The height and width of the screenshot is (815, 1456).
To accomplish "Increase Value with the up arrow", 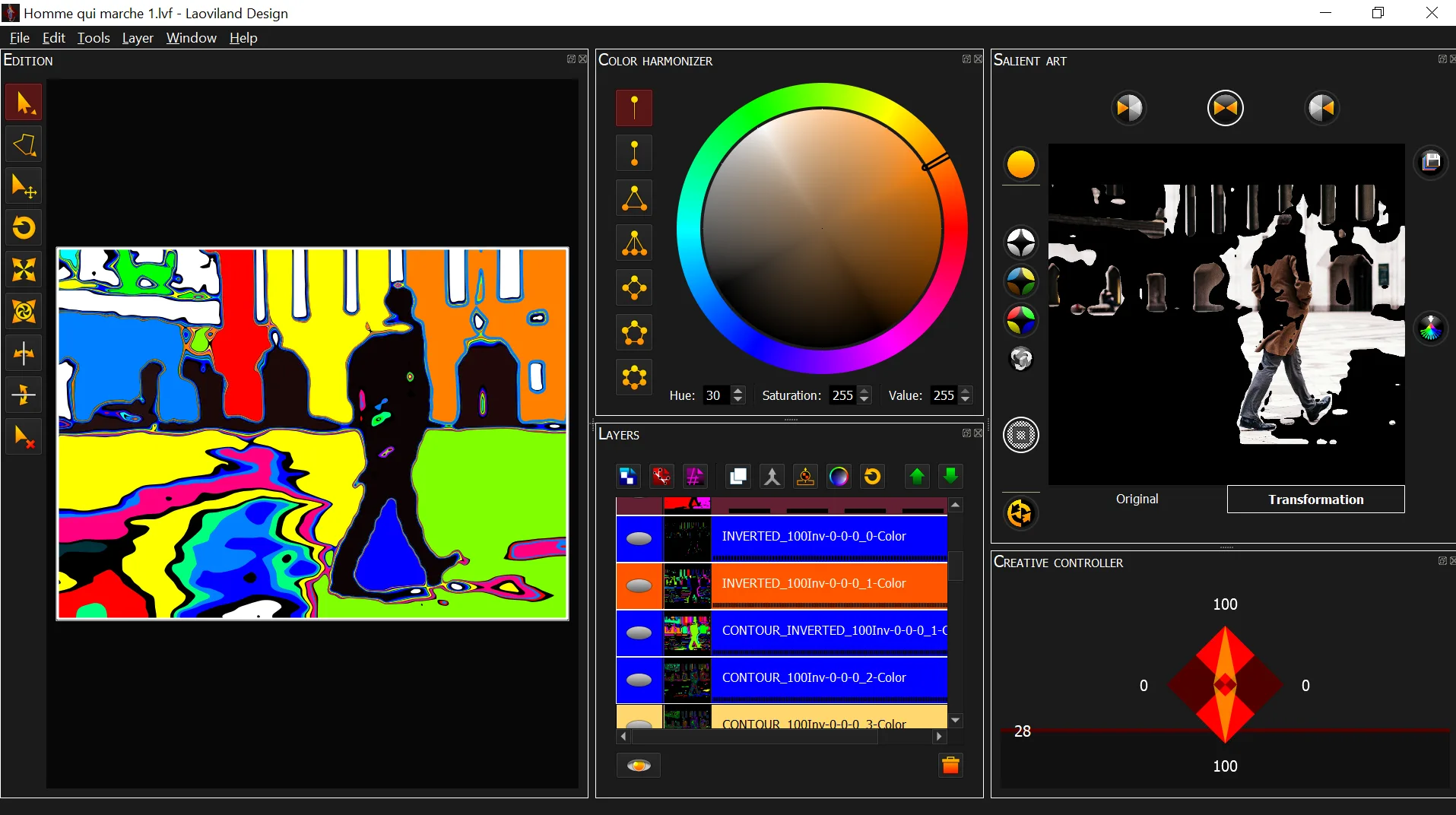I will (966, 391).
